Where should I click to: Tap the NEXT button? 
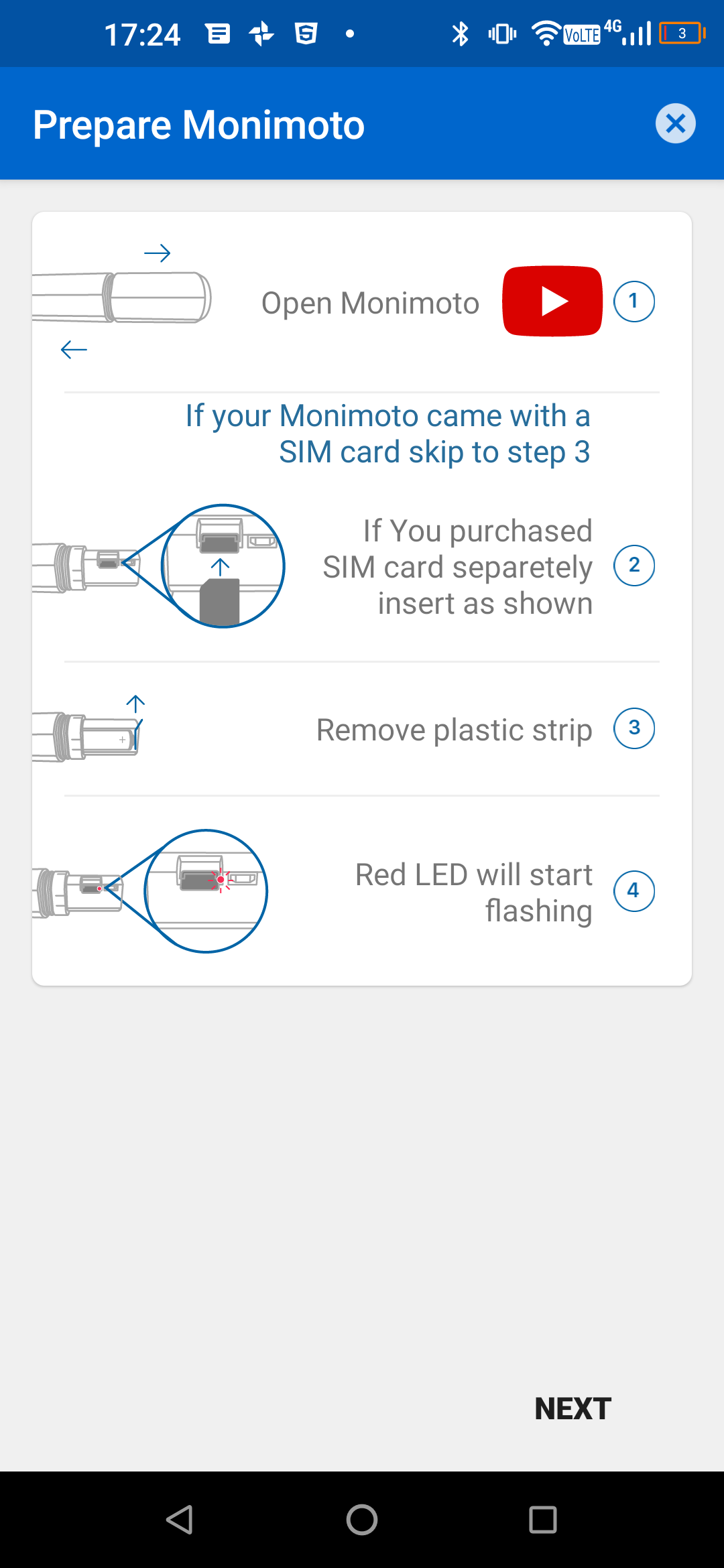click(x=572, y=1409)
